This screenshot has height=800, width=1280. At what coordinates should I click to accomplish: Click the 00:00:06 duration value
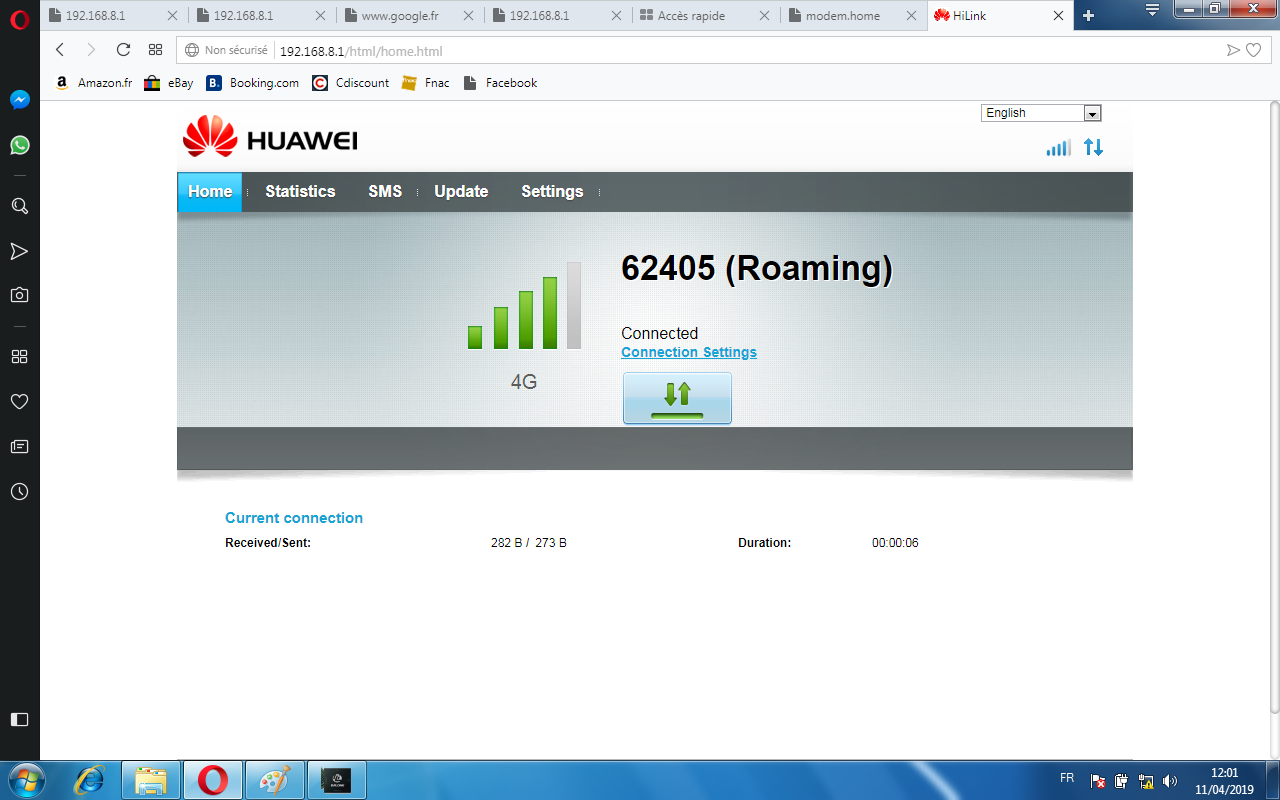895,543
